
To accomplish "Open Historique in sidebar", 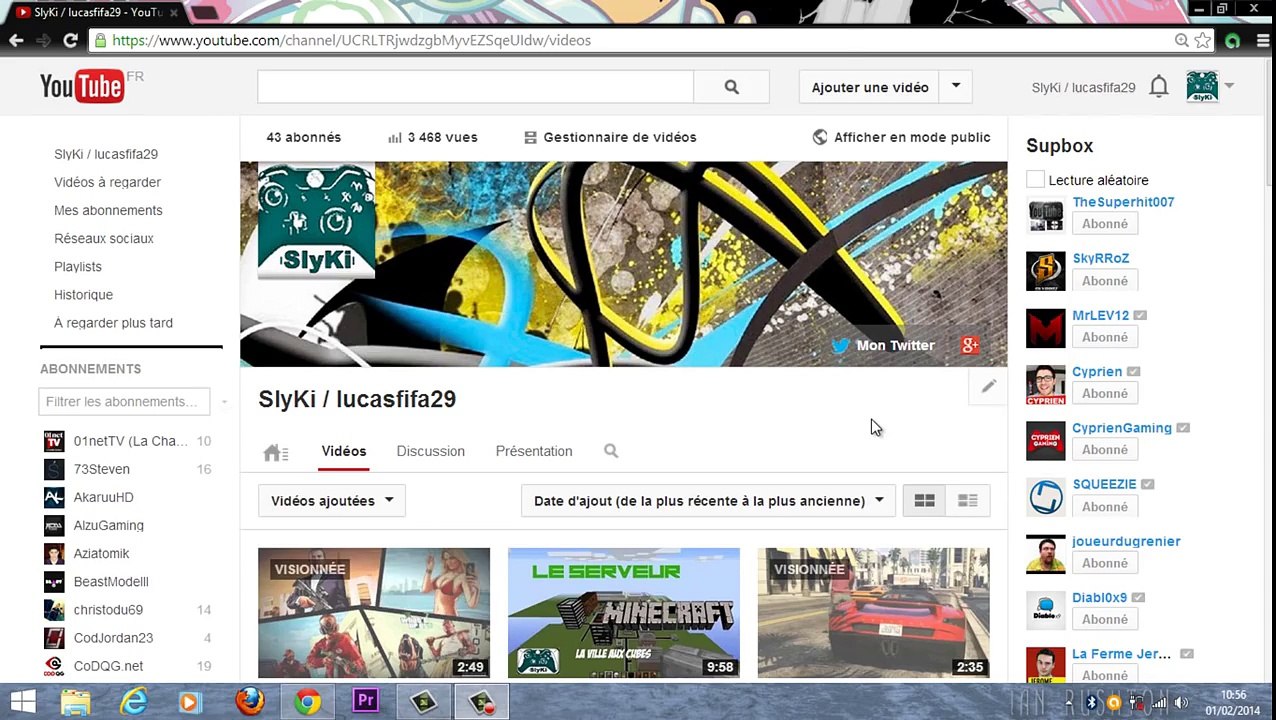I will 83,295.
